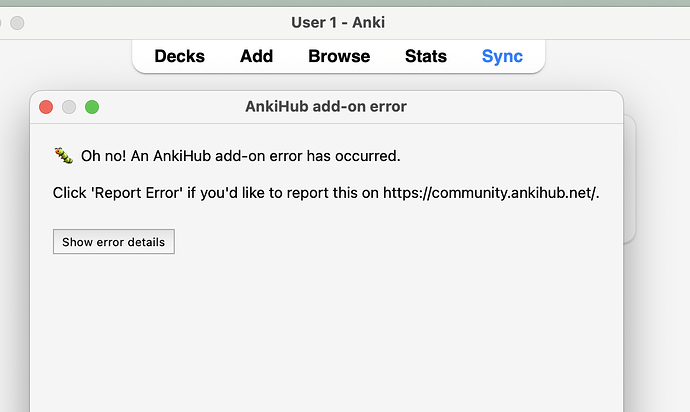690x412 pixels.
Task: Close the AnkiHub add-on error dialog
Action: 46,107
